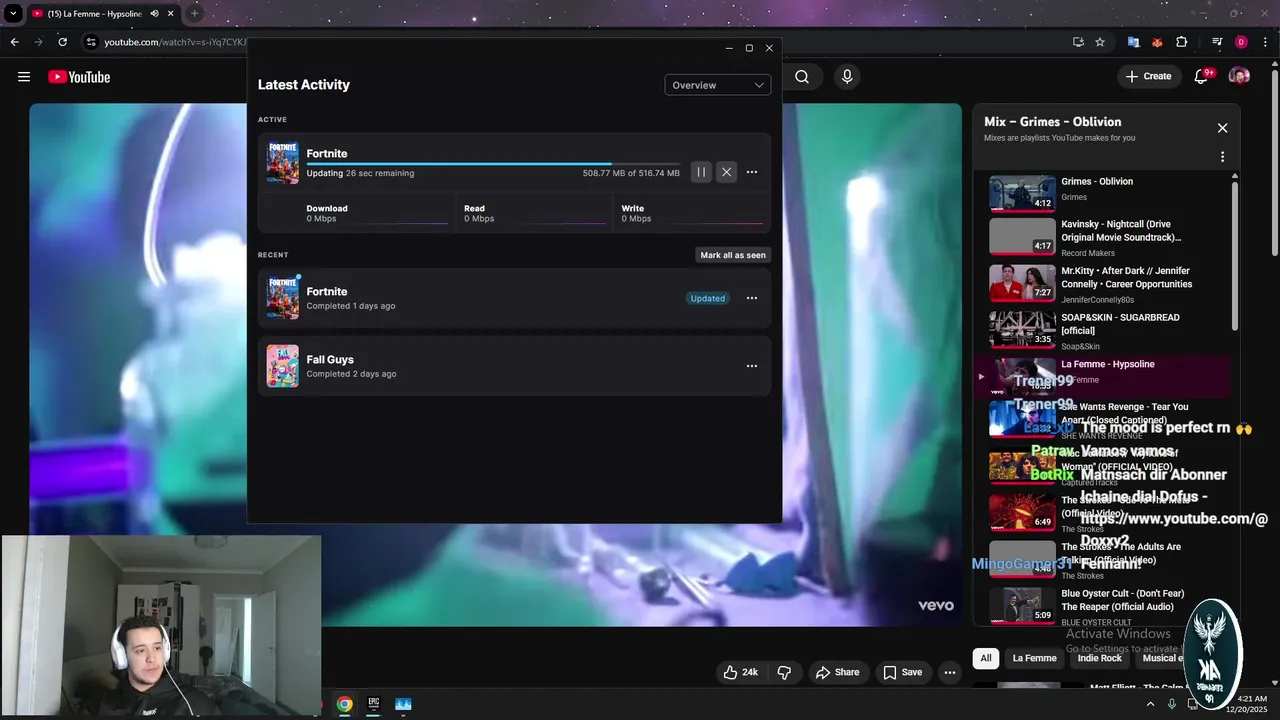
Task: Open the Overview dropdown in Latest Activity
Action: [717, 85]
